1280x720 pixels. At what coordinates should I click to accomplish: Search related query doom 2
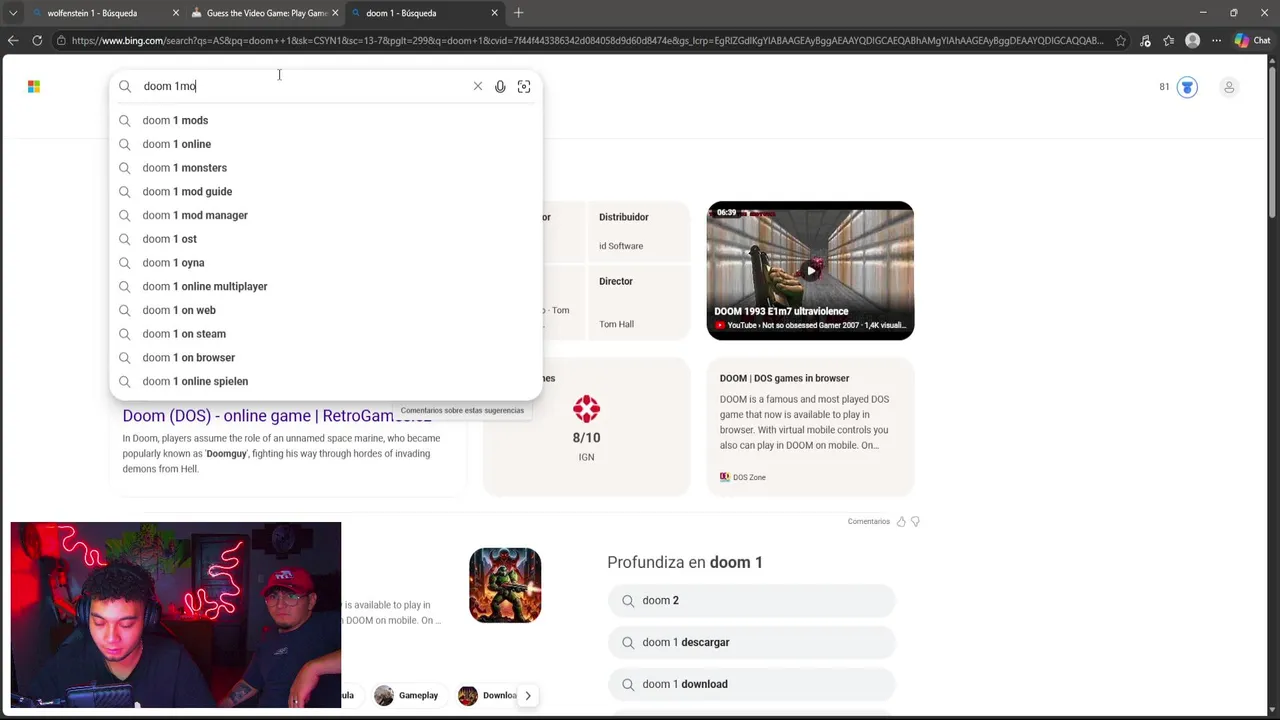coord(751,600)
